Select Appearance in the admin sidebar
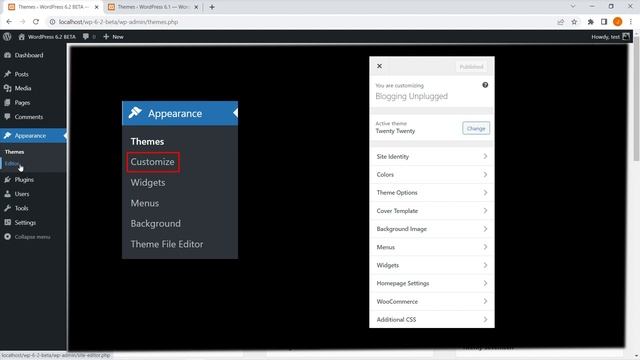640x360 pixels. tap(33, 136)
